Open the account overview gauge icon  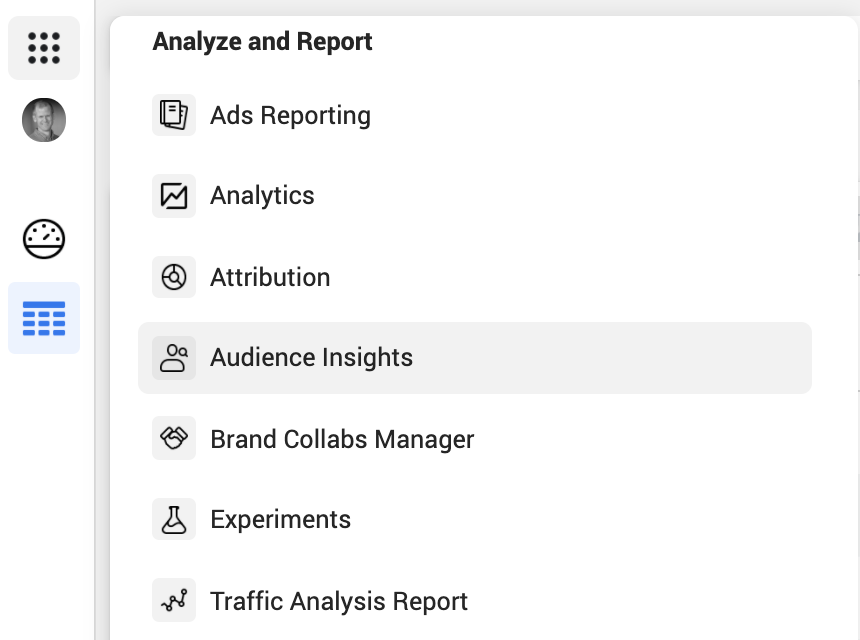click(x=44, y=239)
